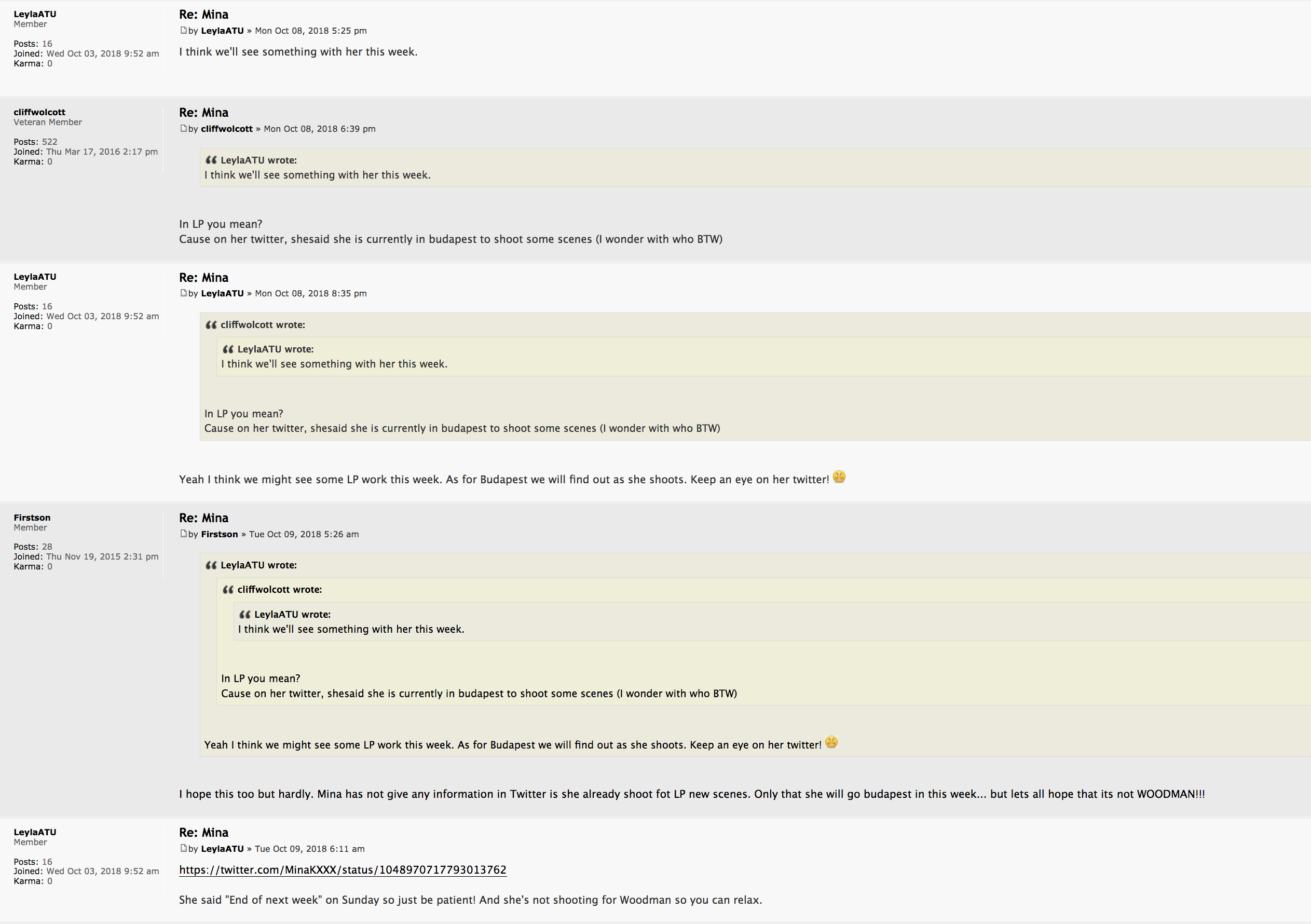Click smiley emoji inside Firstson's quoted block
1311x924 pixels.
tap(831, 742)
